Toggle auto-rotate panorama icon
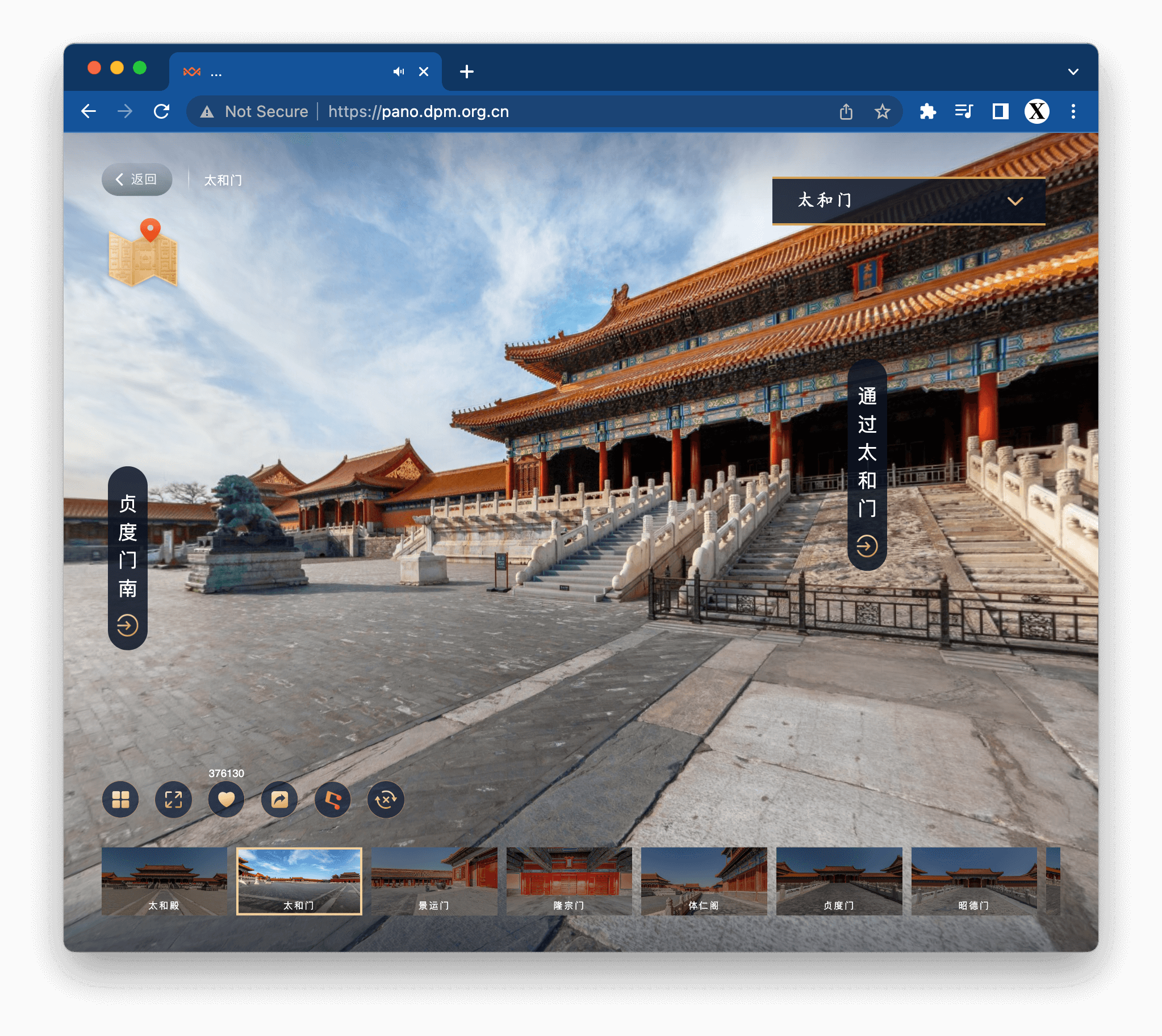1162x1036 pixels. pyautogui.click(x=386, y=800)
